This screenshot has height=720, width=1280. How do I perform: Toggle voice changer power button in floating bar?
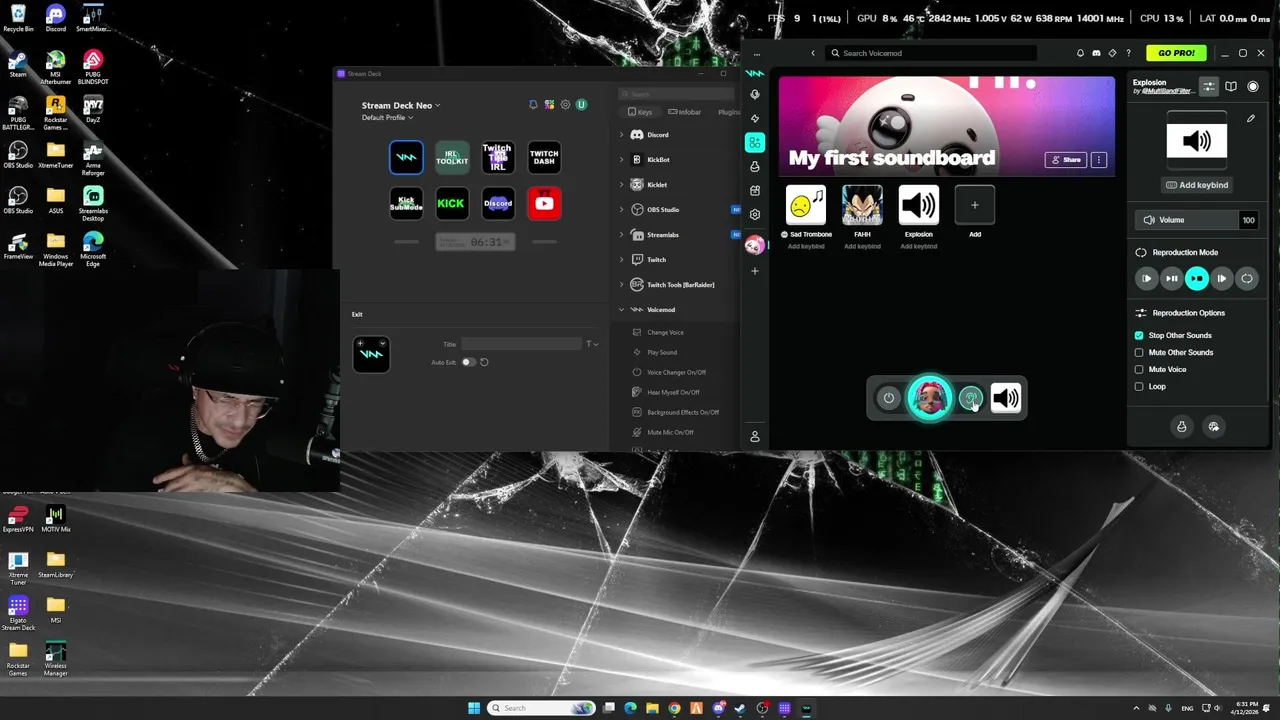pyautogui.click(x=889, y=398)
